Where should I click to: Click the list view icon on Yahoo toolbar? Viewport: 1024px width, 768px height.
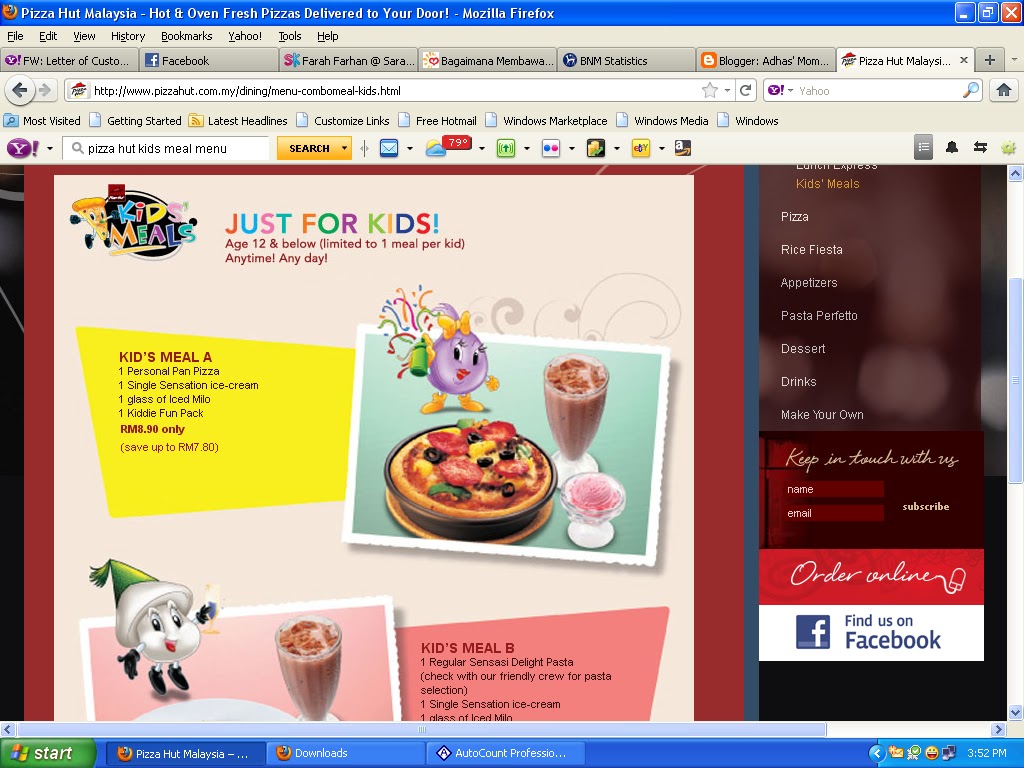(x=923, y=148)
